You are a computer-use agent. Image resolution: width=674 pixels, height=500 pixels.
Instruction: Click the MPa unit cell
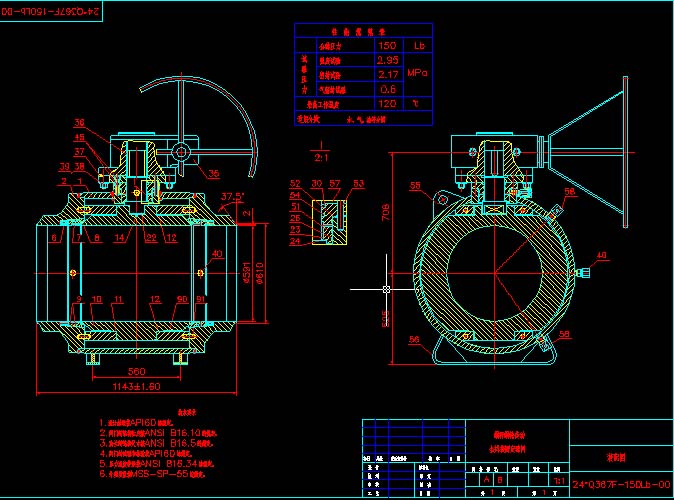[x=417, y=73]
